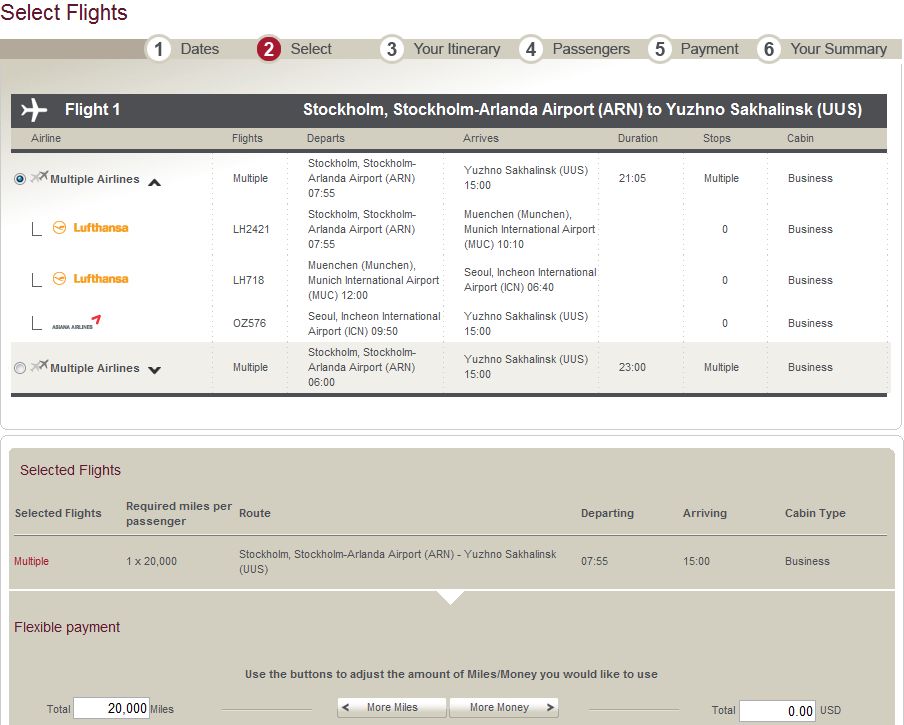Select the 07:55 Multiple Airlines flight radio
Image resolution: width=904 pixels, height=725 pixels.
[x=20, y=179]
